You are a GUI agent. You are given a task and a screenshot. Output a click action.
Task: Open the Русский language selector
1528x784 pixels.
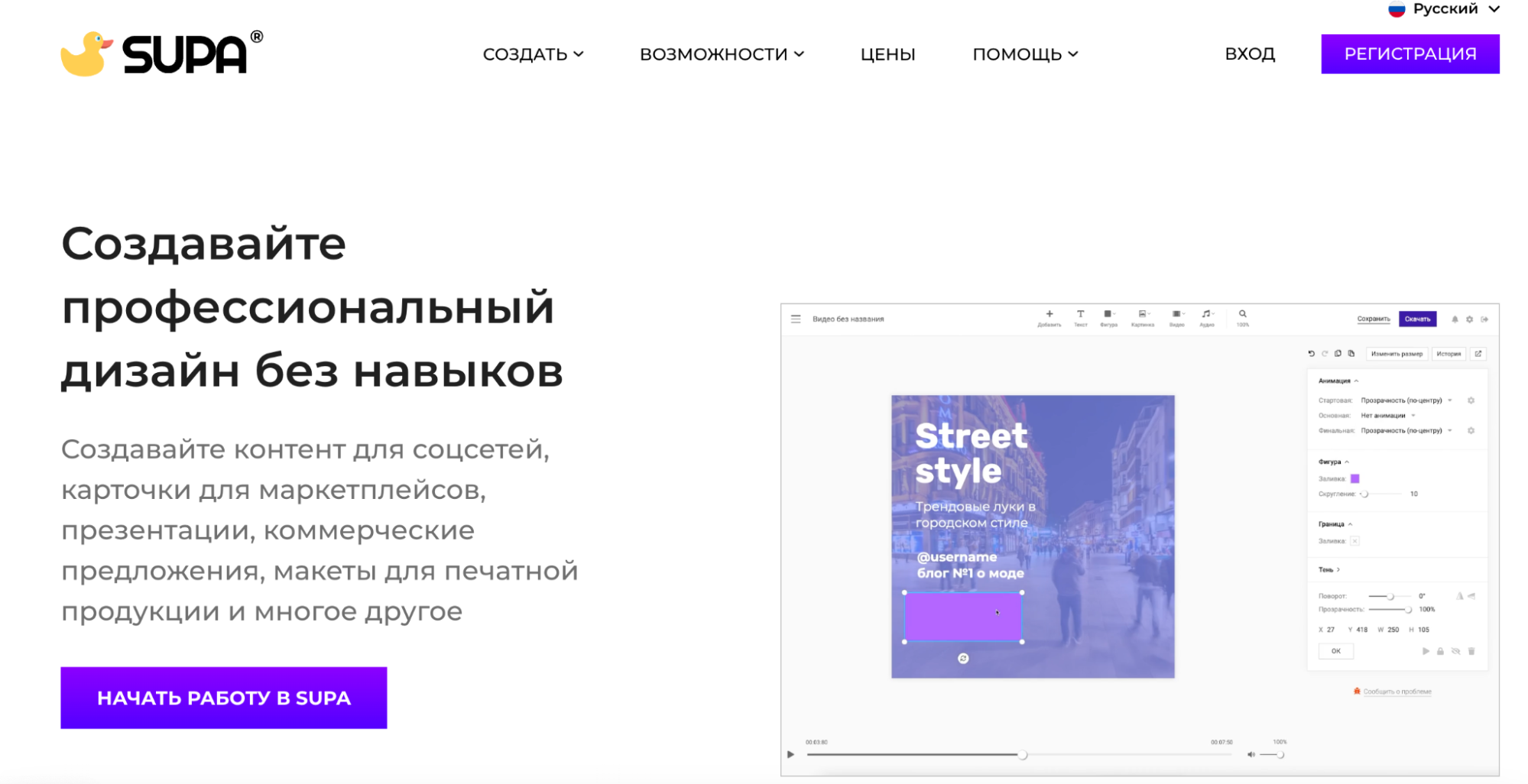point(1444,9)
